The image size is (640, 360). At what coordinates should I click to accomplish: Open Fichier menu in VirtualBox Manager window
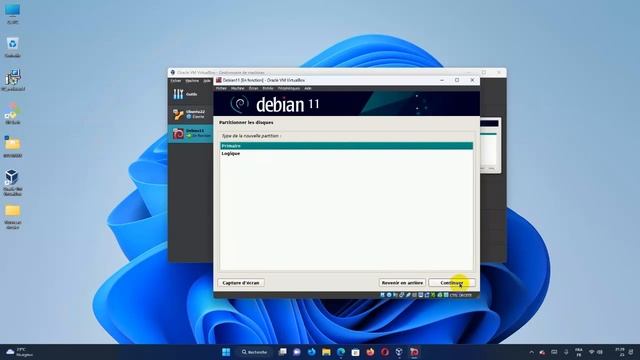click(176, 81)
